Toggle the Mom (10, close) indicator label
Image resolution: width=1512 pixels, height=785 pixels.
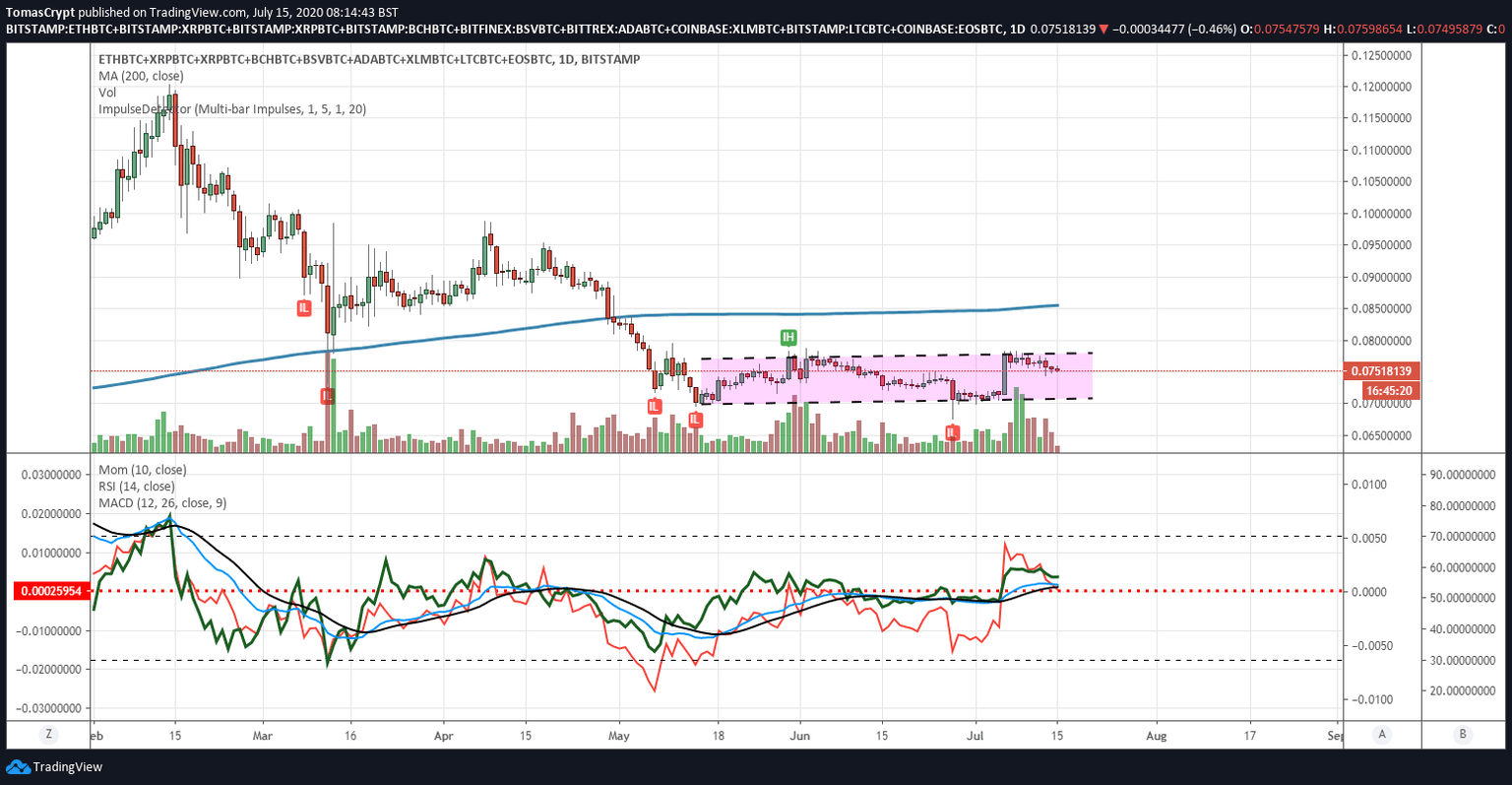point(142,470)
